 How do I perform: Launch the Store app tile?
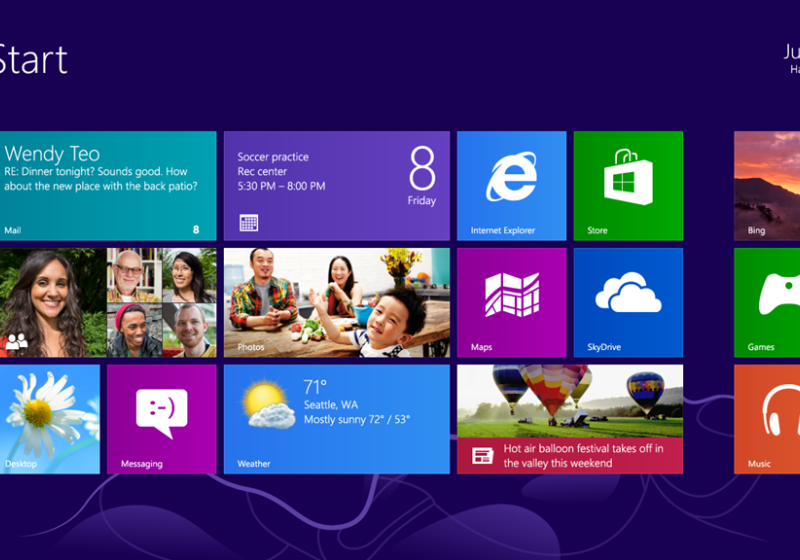point(628,185)
